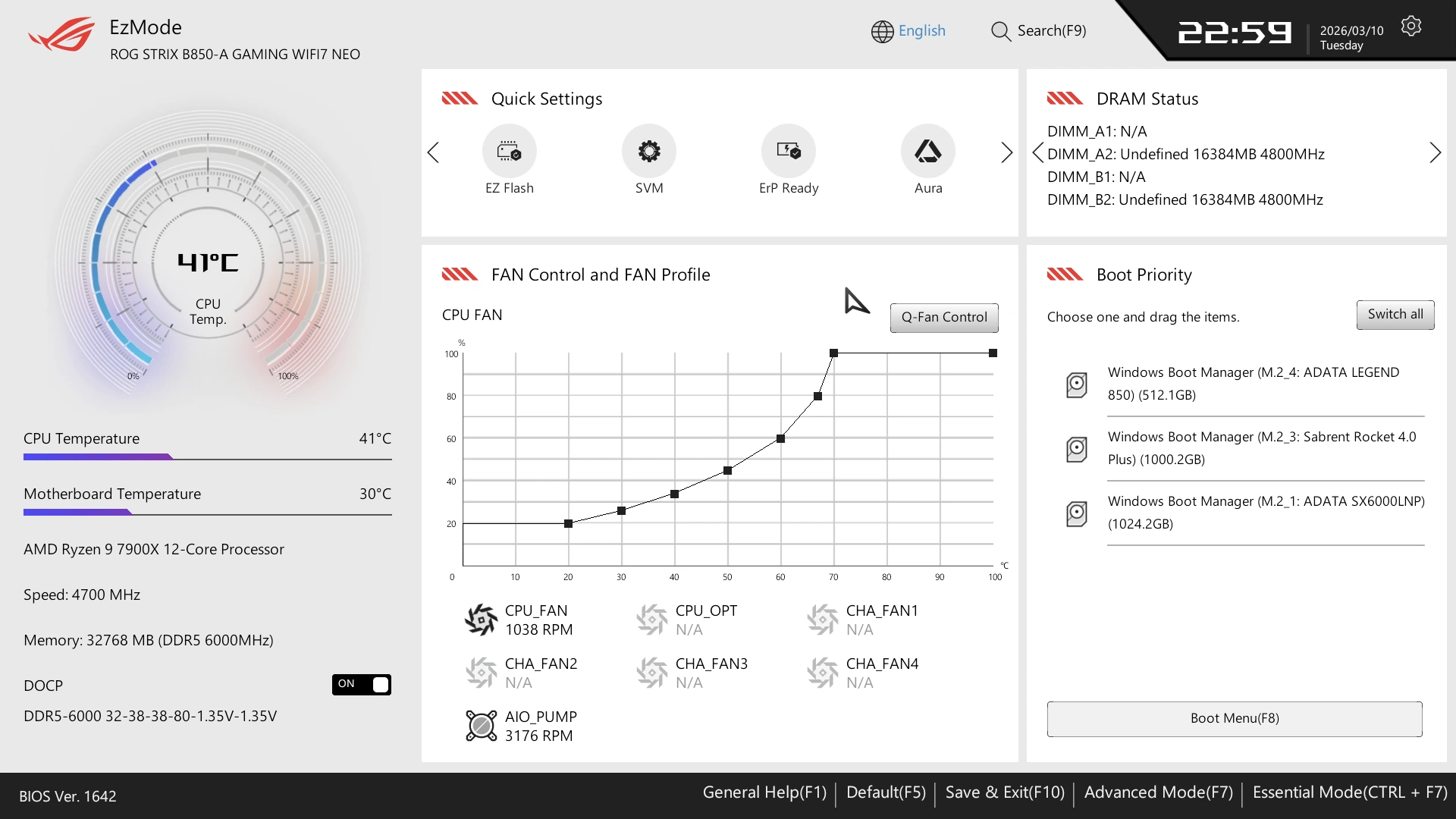Select the AIO_PUMP pump icon
Image resolution: width=1456 pixels, height=819 pixels.
(x=481, y=726)
